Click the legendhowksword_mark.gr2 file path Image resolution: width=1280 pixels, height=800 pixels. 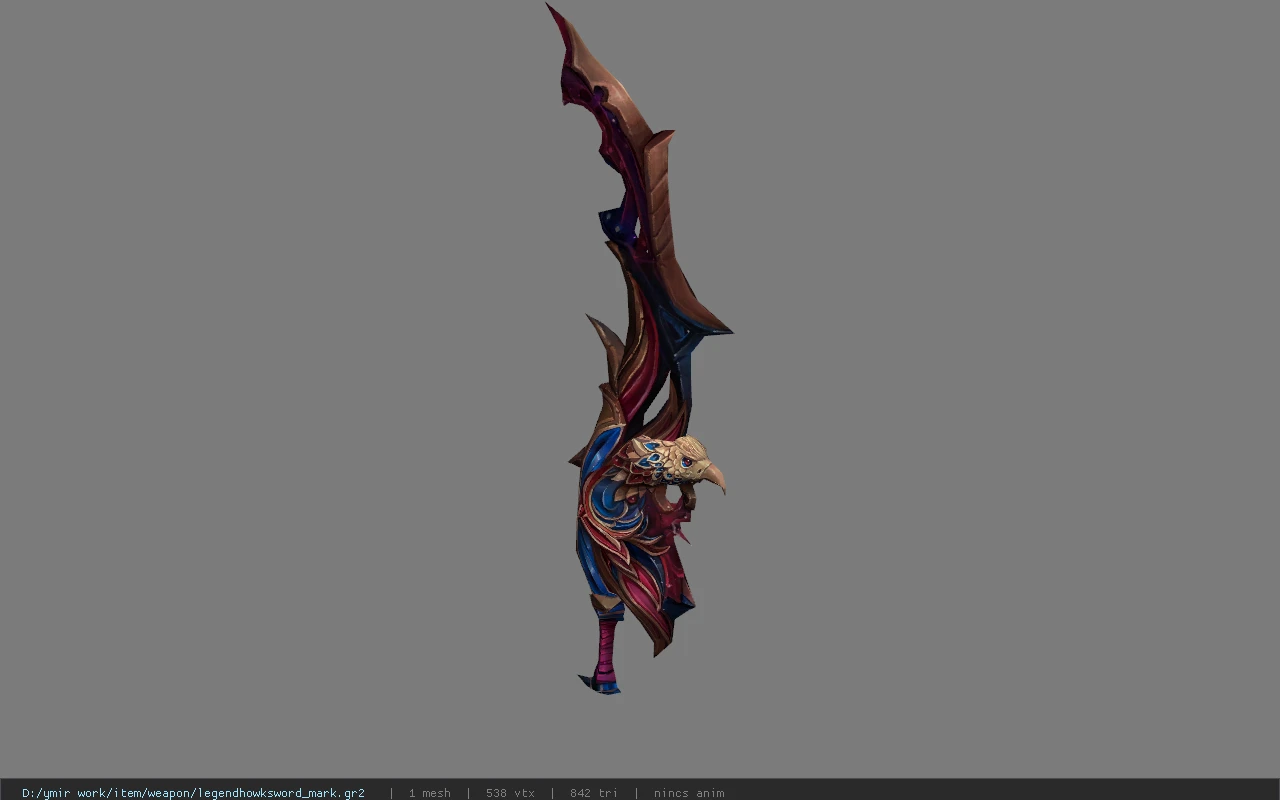[x=193, y=793]
